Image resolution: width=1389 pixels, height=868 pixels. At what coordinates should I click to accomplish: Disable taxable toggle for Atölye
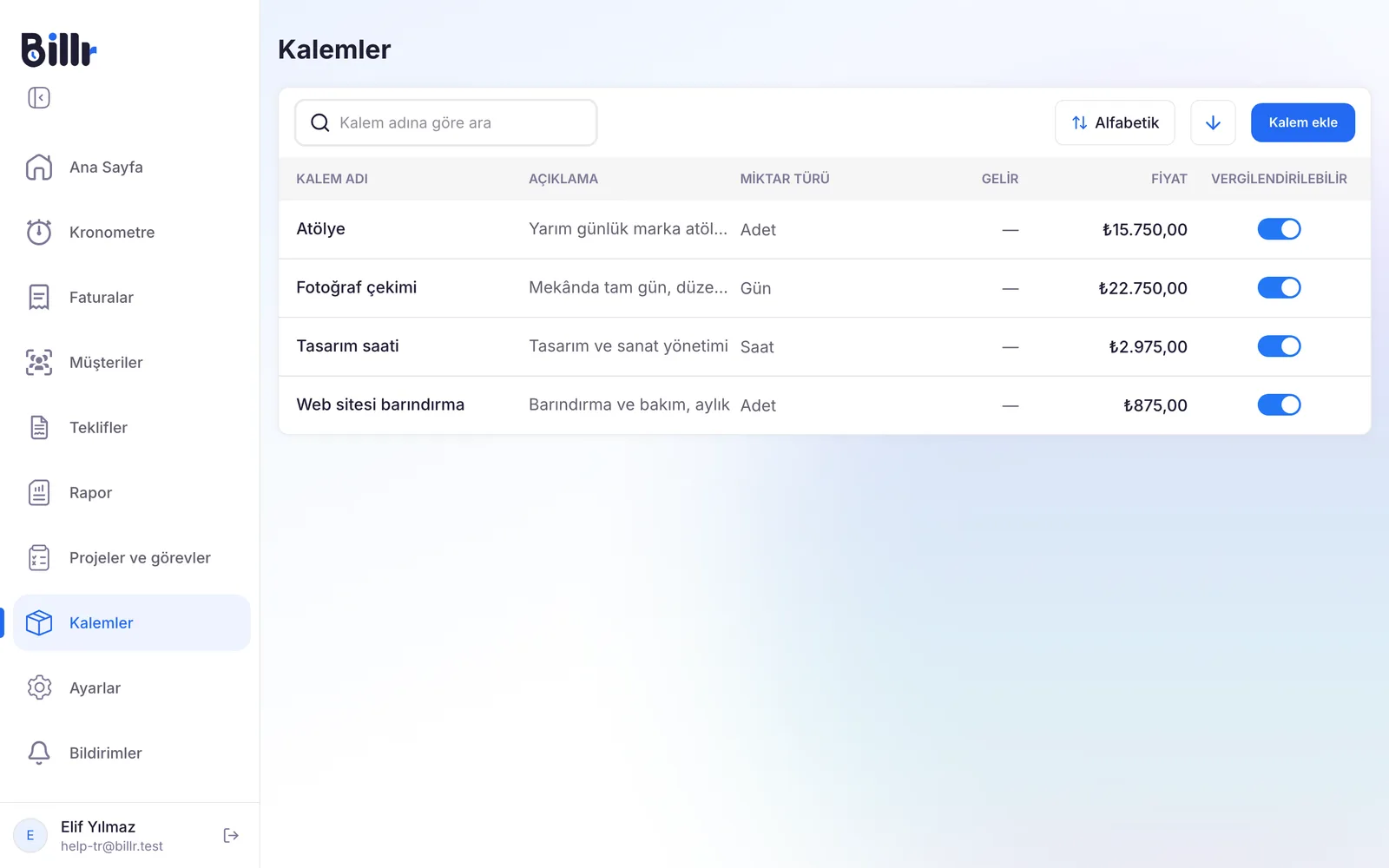[x=1279, y=229]
